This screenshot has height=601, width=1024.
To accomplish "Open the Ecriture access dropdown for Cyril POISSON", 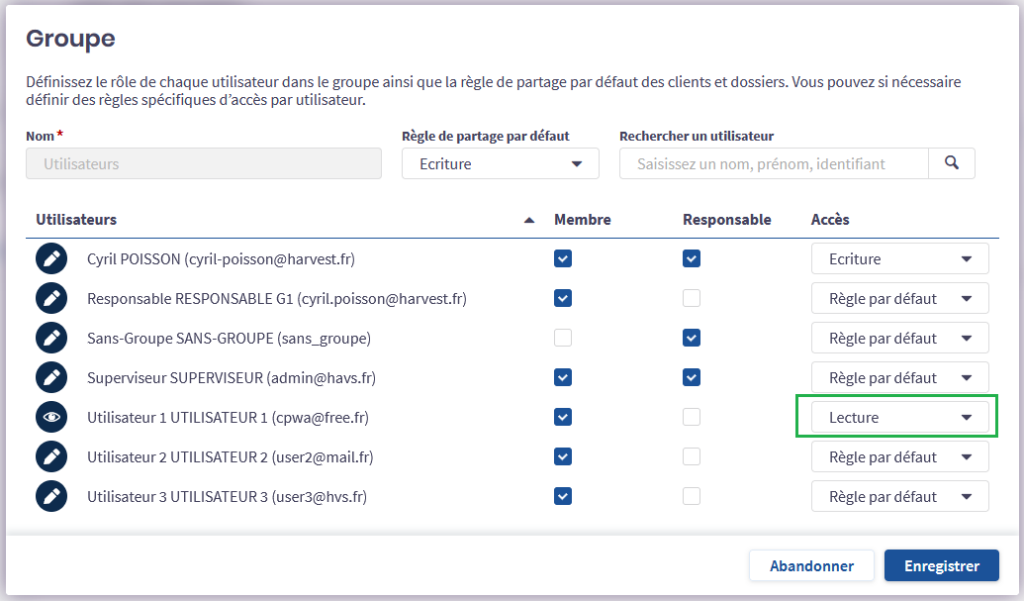I will click(x=899, y=258).
